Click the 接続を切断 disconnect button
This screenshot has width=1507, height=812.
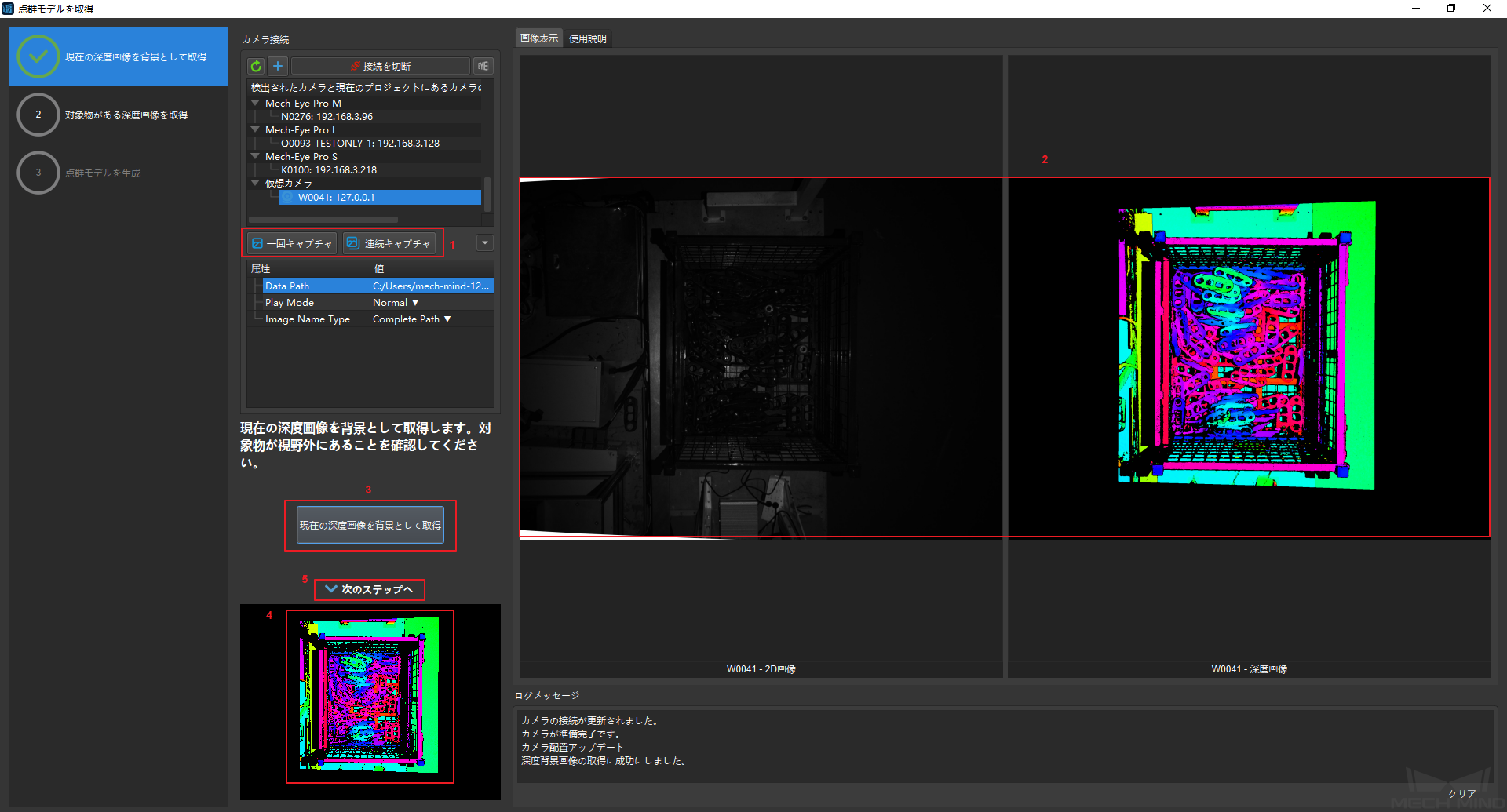(x=381, y=67)
